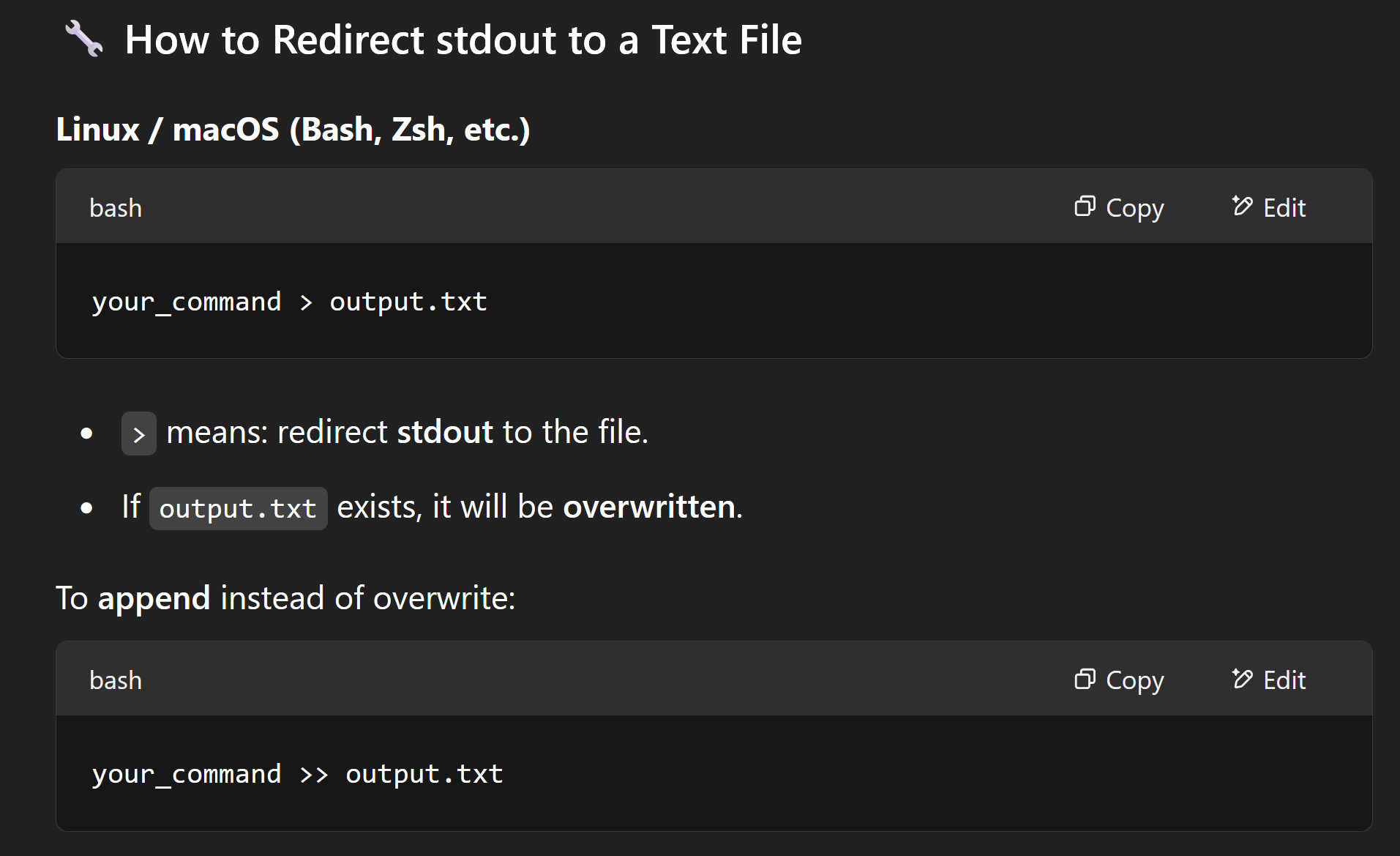This screenshot has width=1400, height=856.
Task: Click the copy icon in first code header
Action: pos(1085,206)
